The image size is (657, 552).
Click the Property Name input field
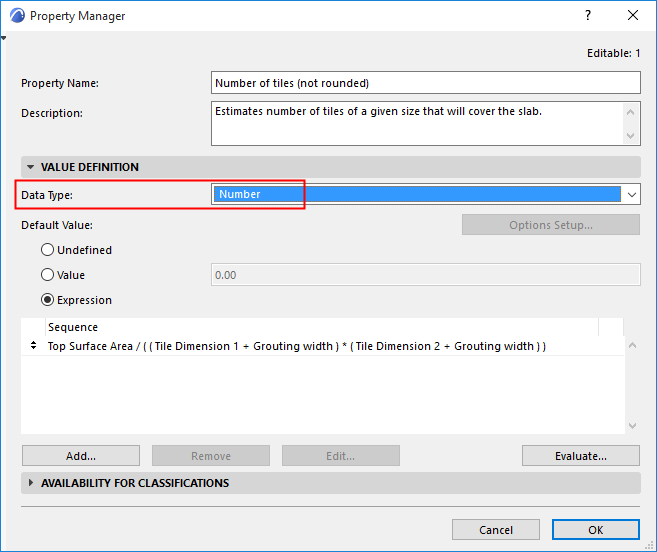(426, 83)
